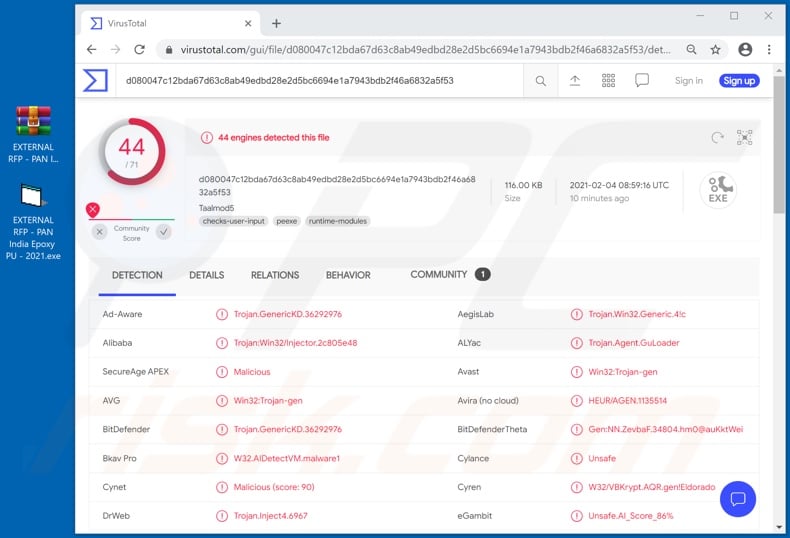Vote harmless with the community checkmark button
The width and height of the screenshot is (790, 538).
tap(164, 232)
